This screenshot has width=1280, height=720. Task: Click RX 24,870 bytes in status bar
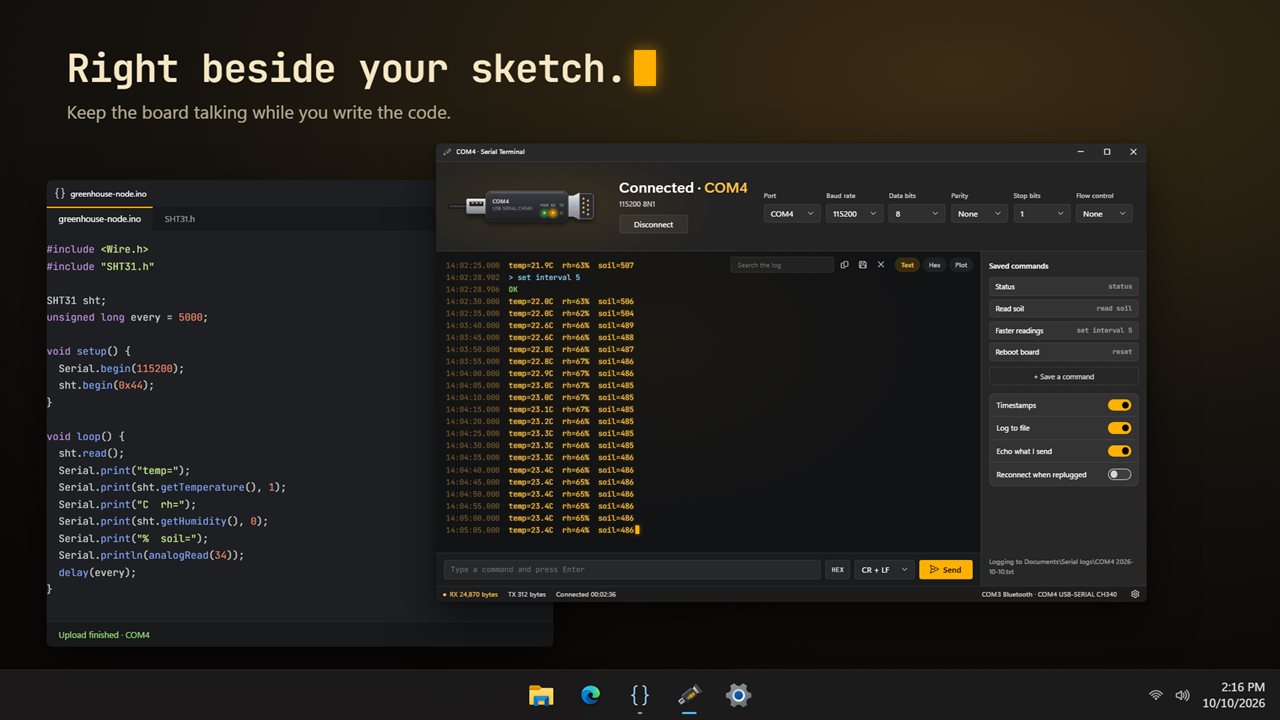coord(473,594)
